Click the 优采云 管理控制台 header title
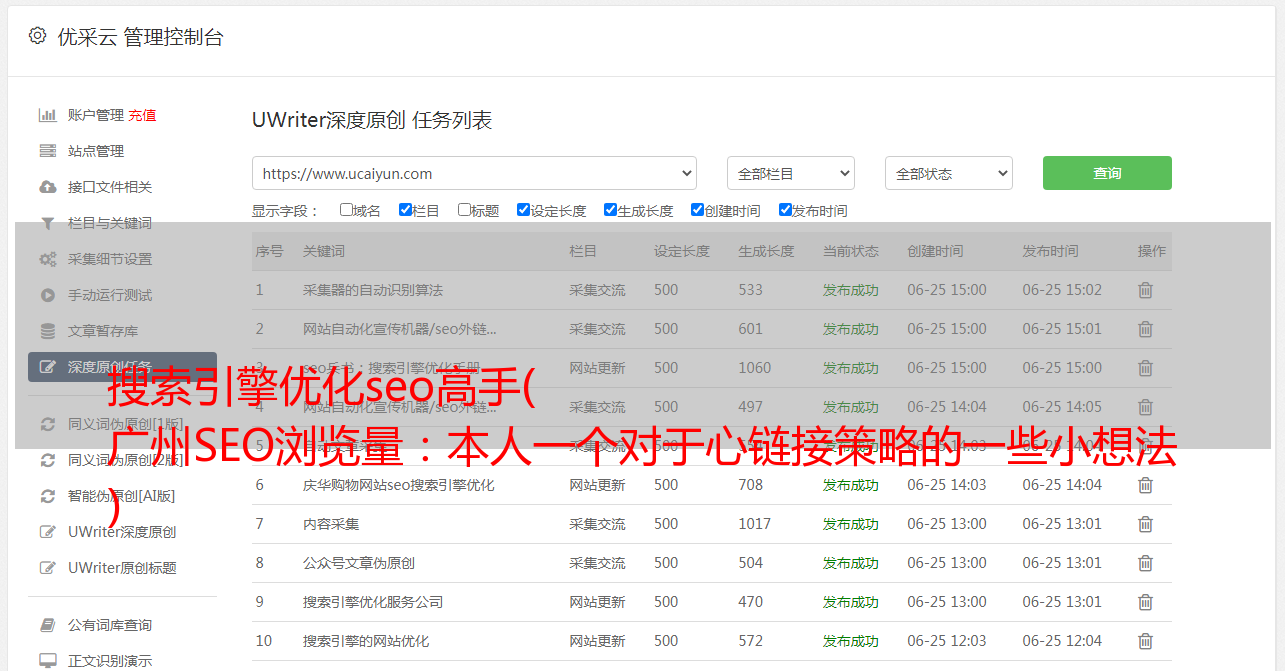 pos(140,37)
